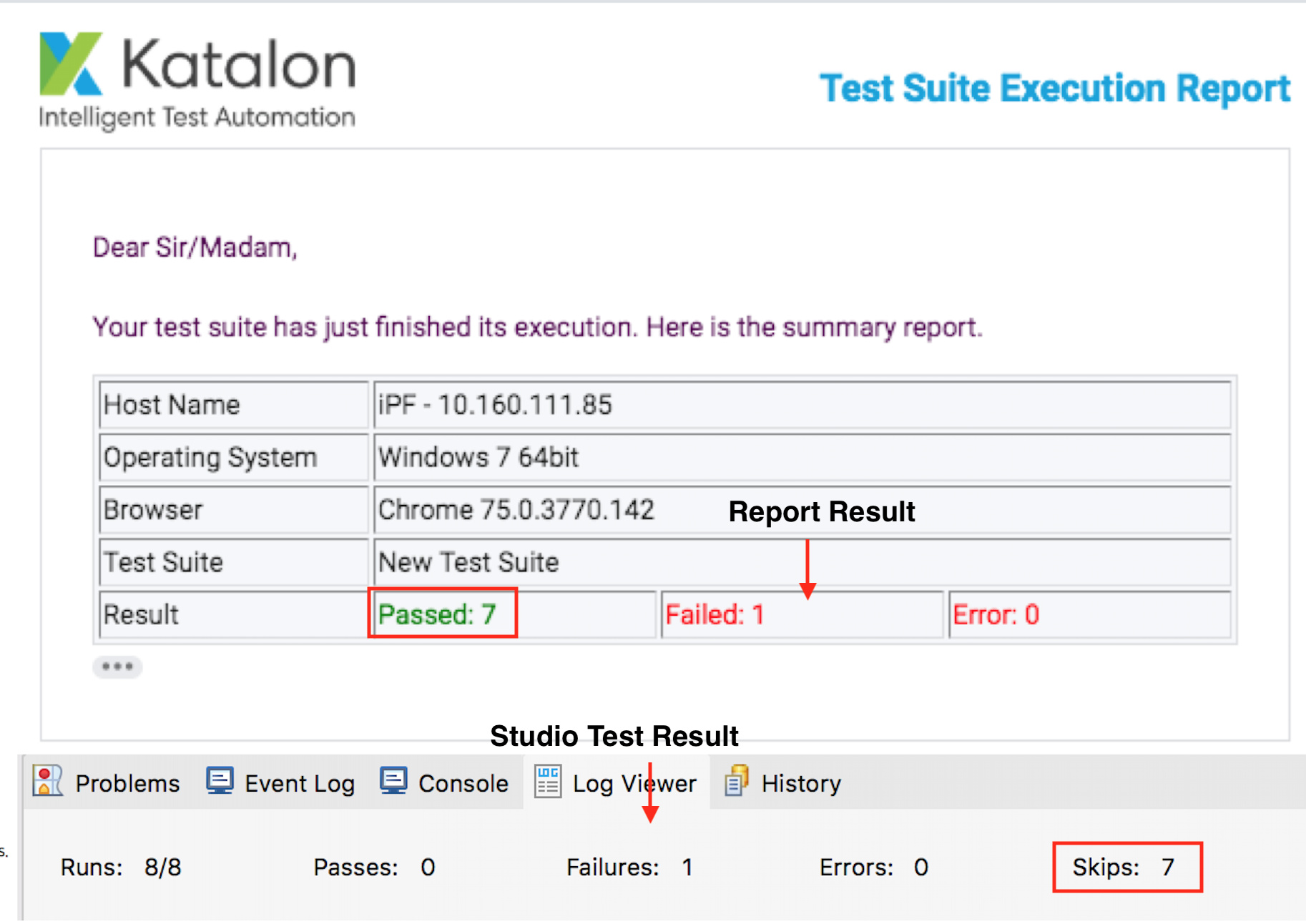Select the Failed: 1 result cell

point(715,614)
